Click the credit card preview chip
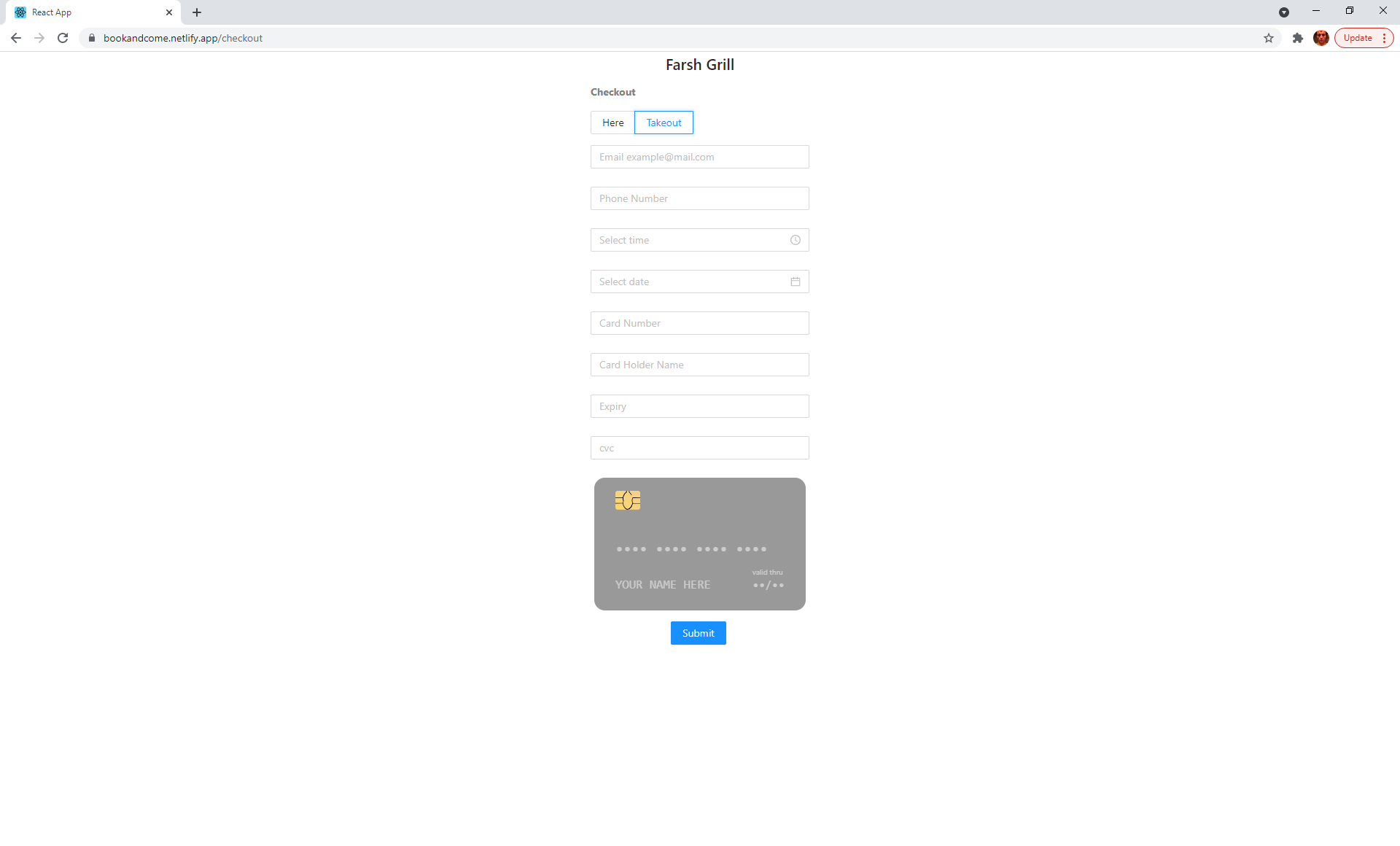This screenshot has width=1400, height=846. coord(627,500)
